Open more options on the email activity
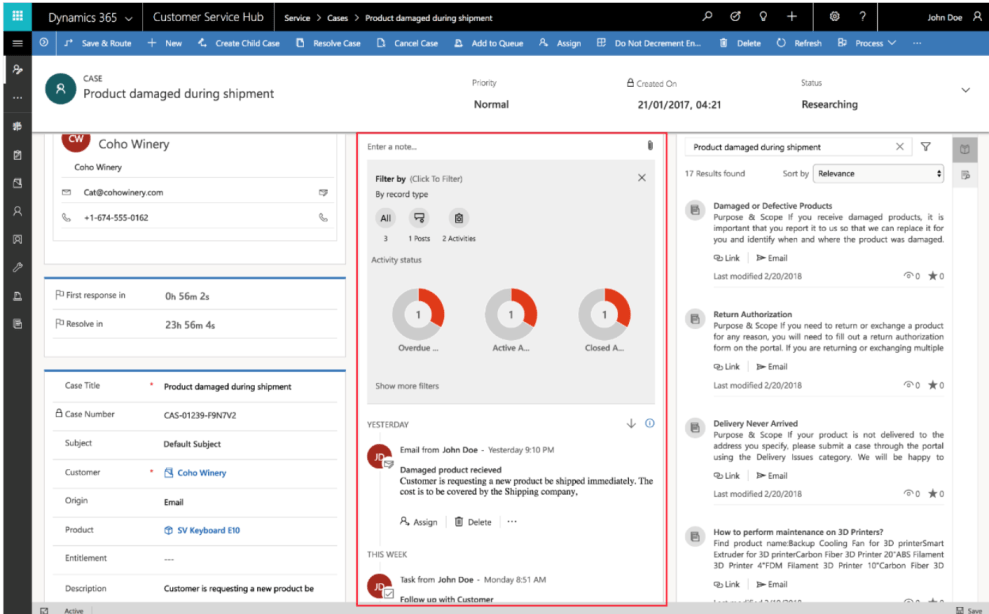The height and width of the screenshot is (614, 989). pyautogui.click(x=512, y=522)
